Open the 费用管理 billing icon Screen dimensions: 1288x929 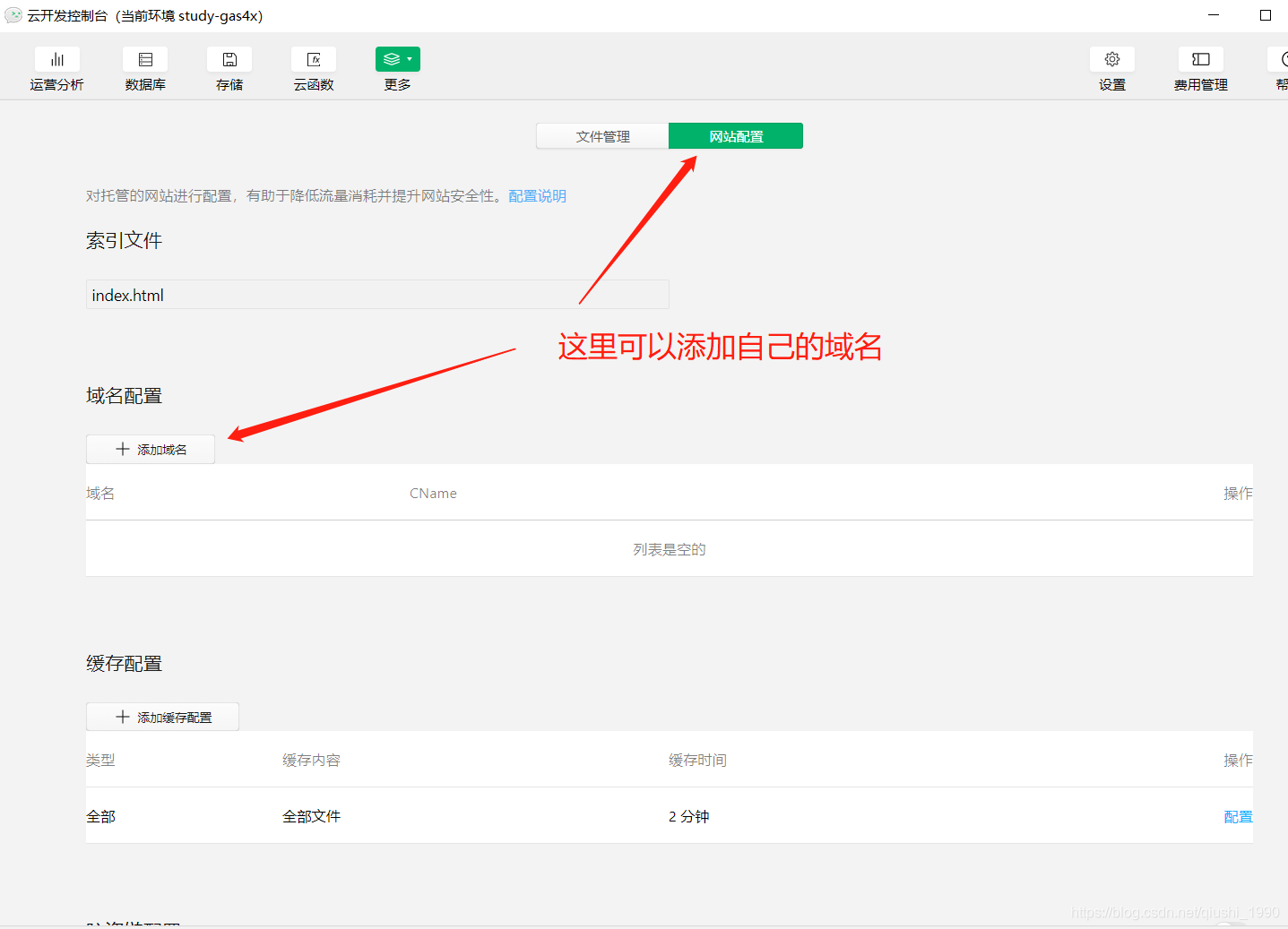(1201, 59)
